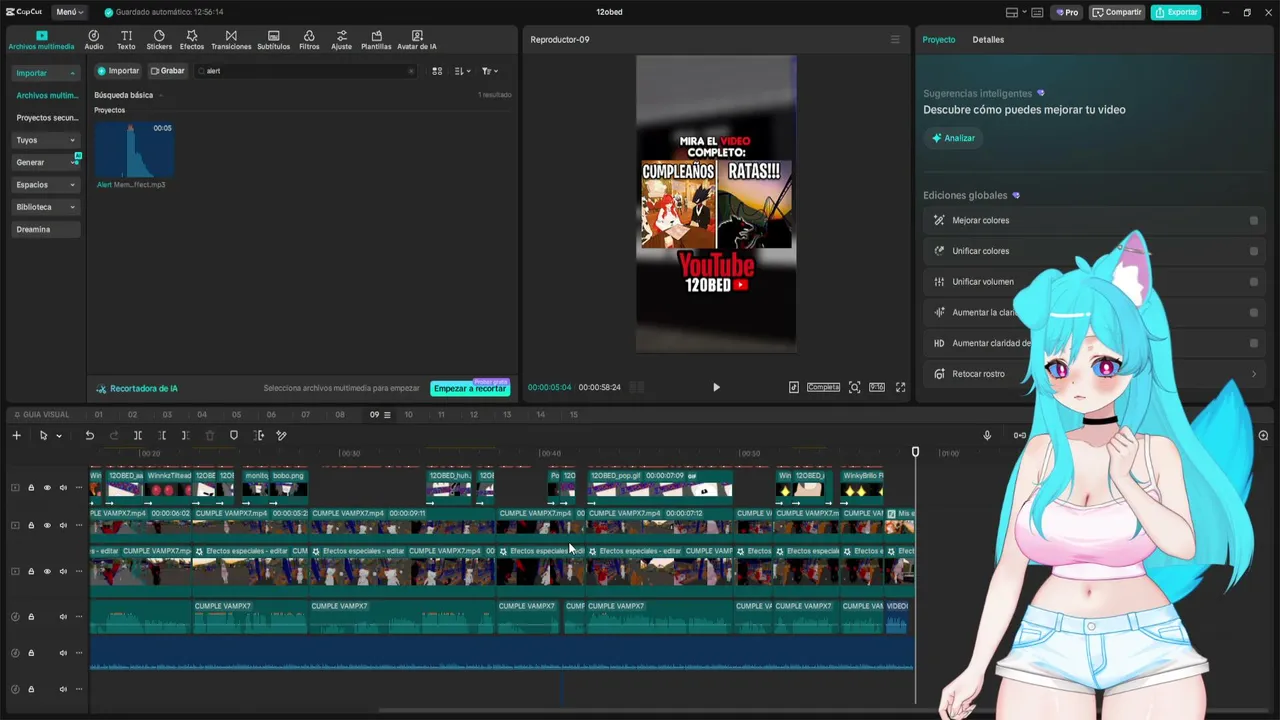The width and height of the screenshot is (1280, 720).
Task: Expand the Retocar rostro options
Action: [1254, 374]
